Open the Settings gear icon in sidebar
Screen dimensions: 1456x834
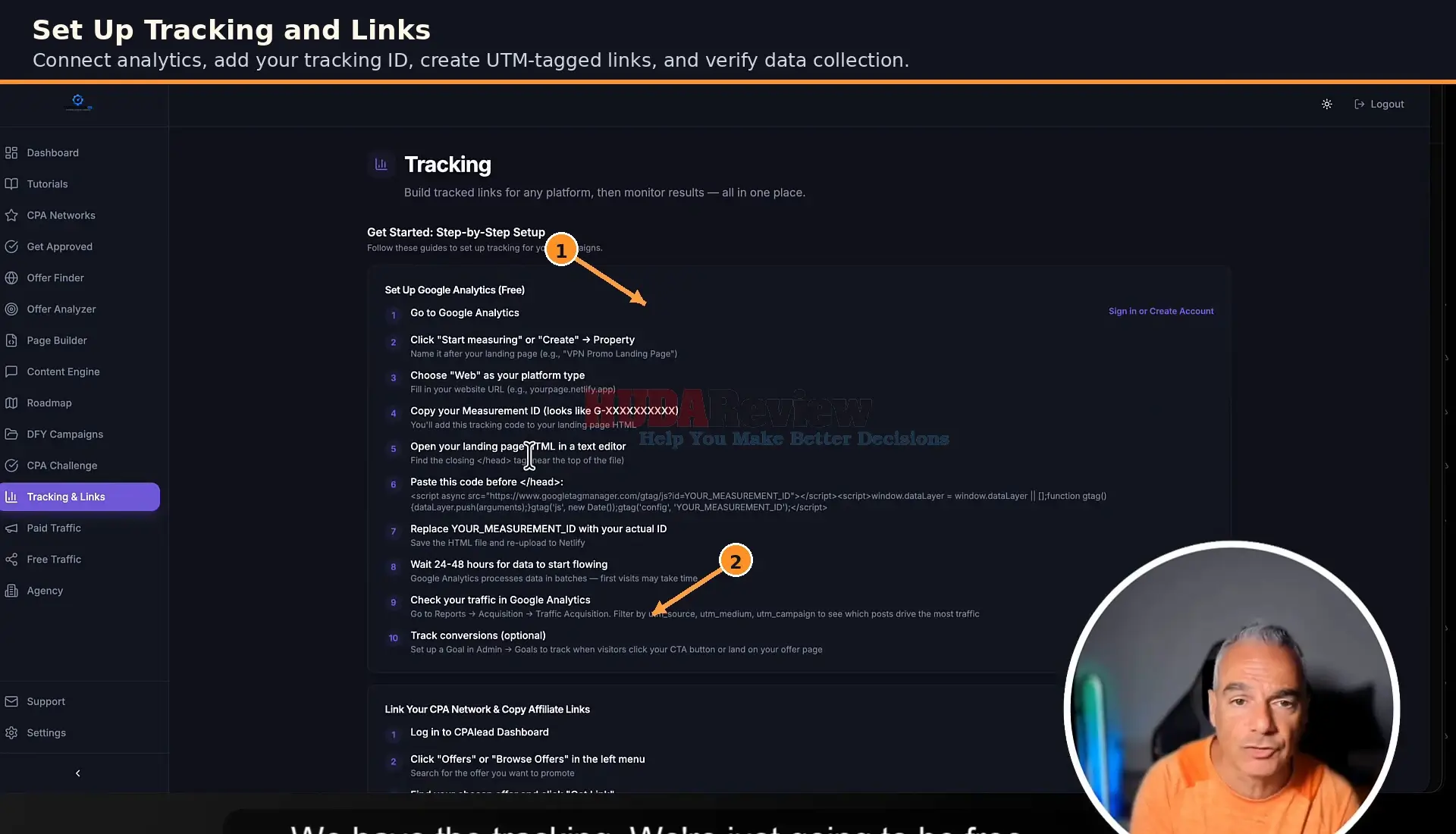pos(11,732)
